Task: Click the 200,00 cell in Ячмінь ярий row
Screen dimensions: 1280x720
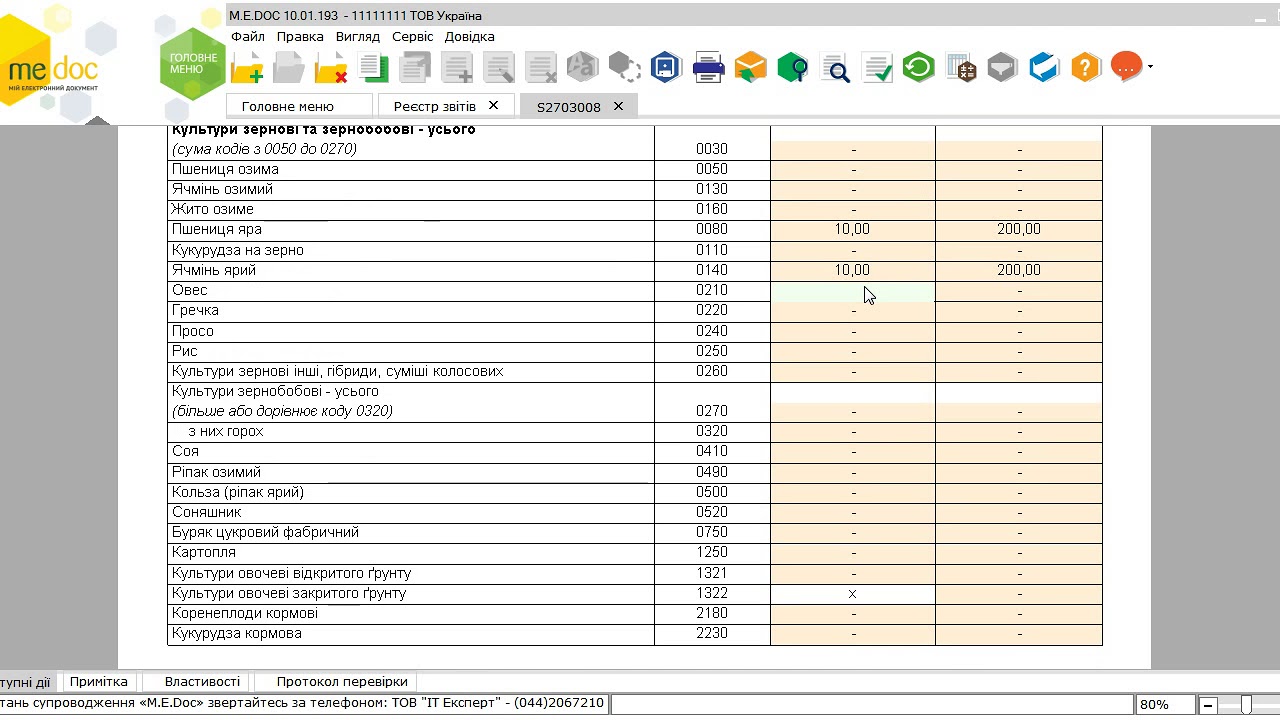Action: 1019,270
